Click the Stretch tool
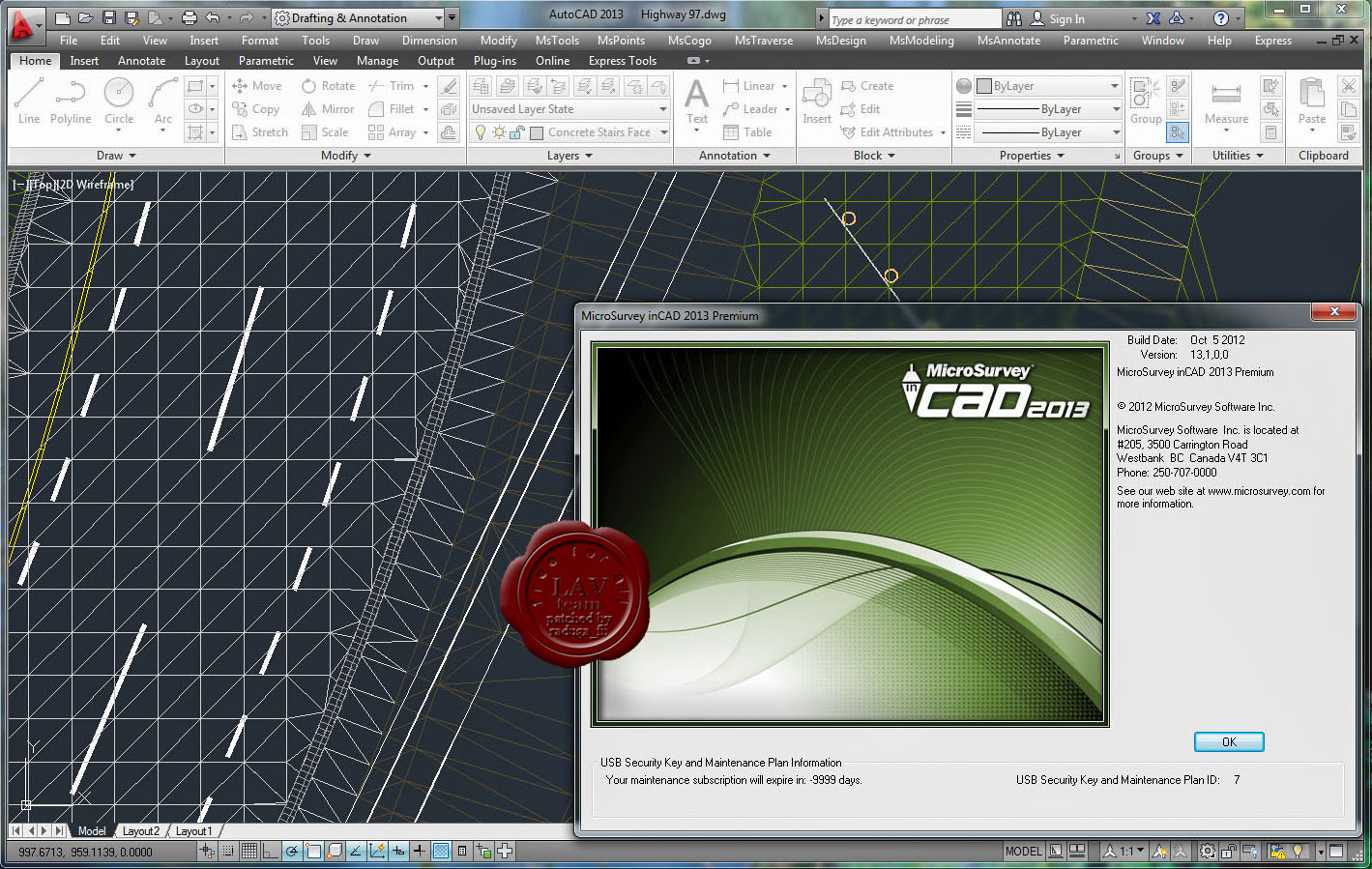Viewport: 1372px width, 869px height. (260, 132)
